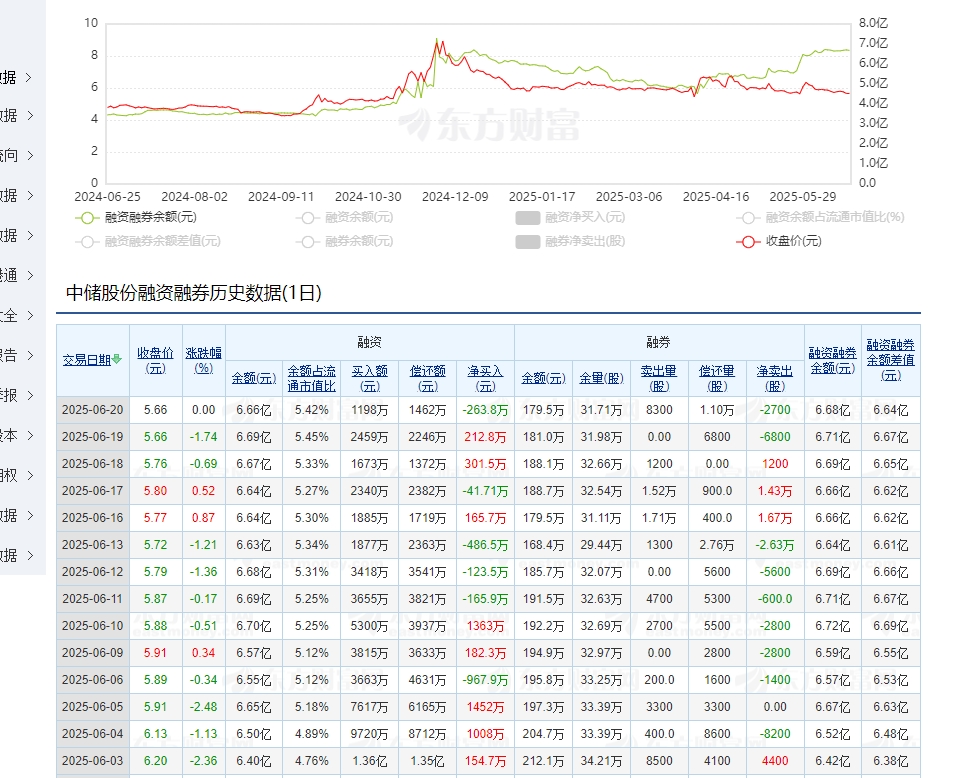Toggle 融资余额(元) legend series
This screenshot has width=968, height=778.
(x=344, y=217)
